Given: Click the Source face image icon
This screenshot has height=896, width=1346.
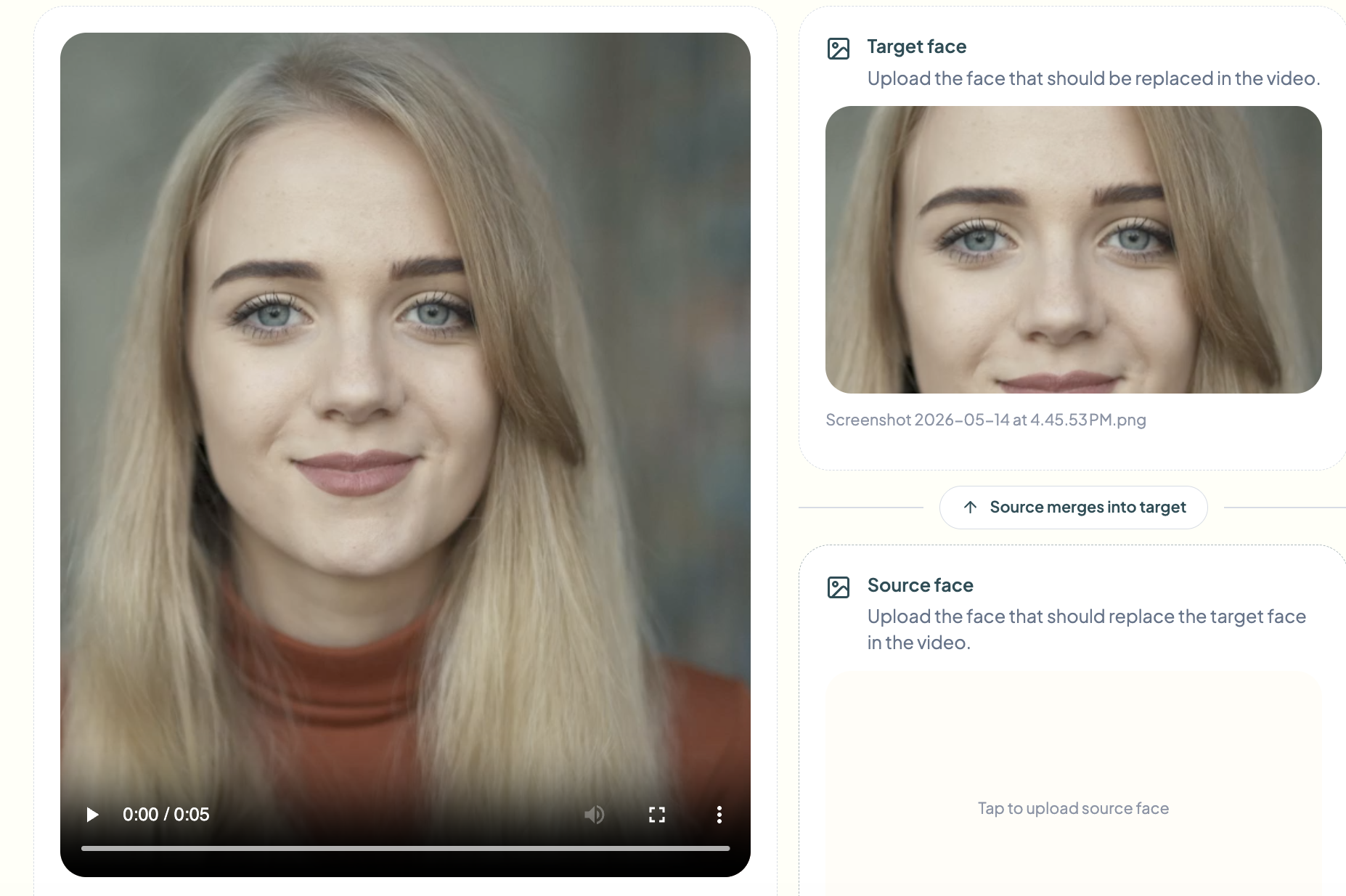Looking at the screenshot, I should pos(839,587).
